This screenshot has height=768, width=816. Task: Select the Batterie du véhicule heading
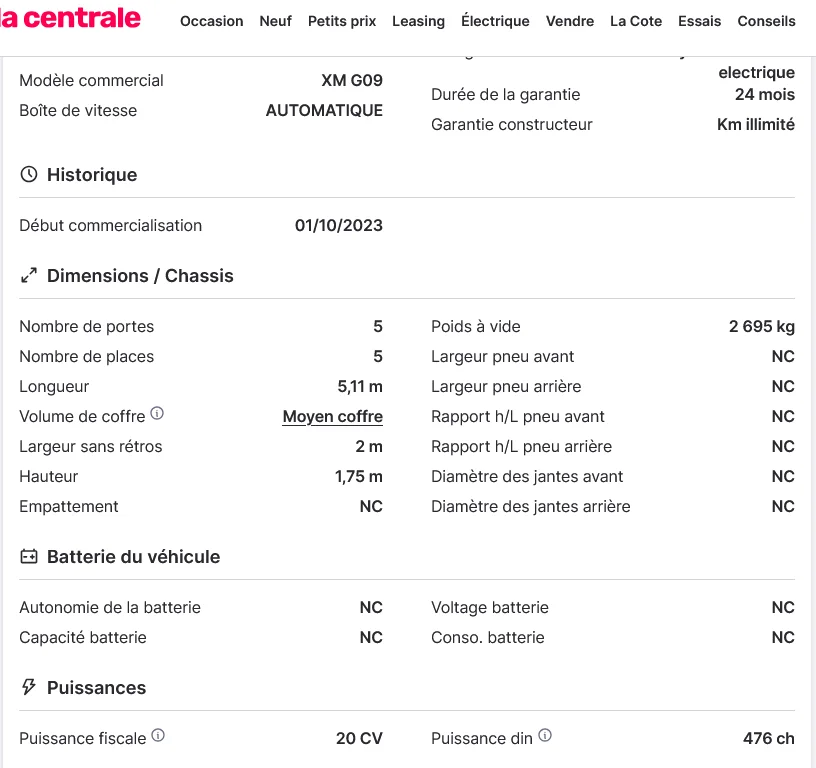pos(134,557)
